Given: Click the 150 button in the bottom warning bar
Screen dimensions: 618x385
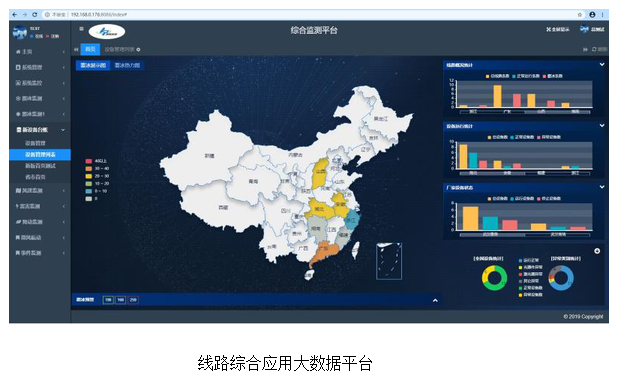Looking at the screenshot, I should click(x=108, y=300).
